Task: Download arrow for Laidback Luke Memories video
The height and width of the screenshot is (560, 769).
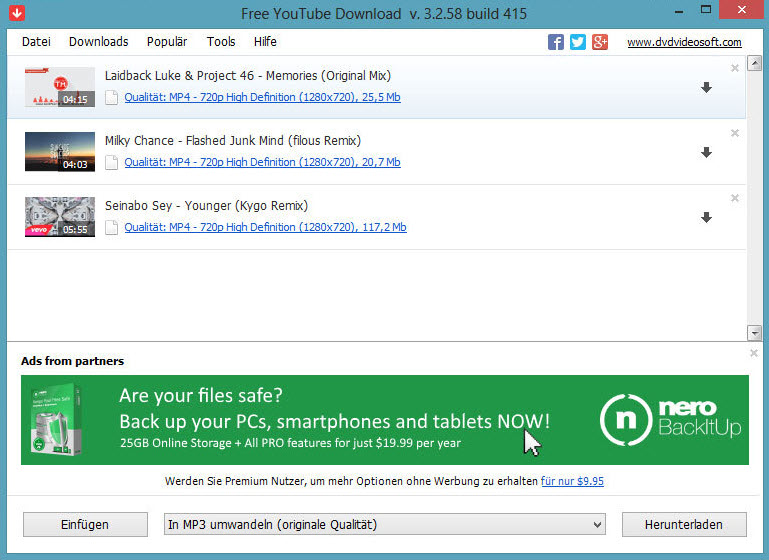Action: pos(706,88)
